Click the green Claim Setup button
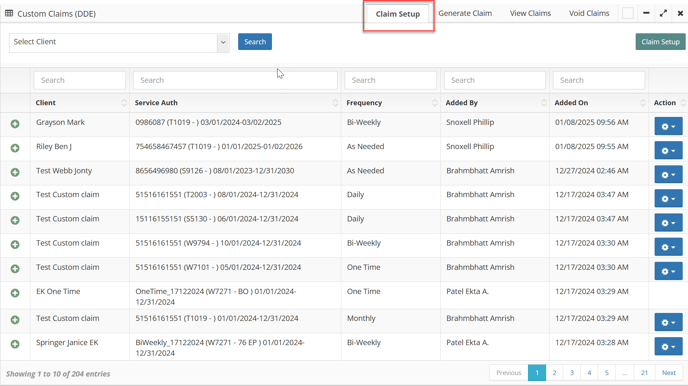688x386 pixels. click(660, 42)
